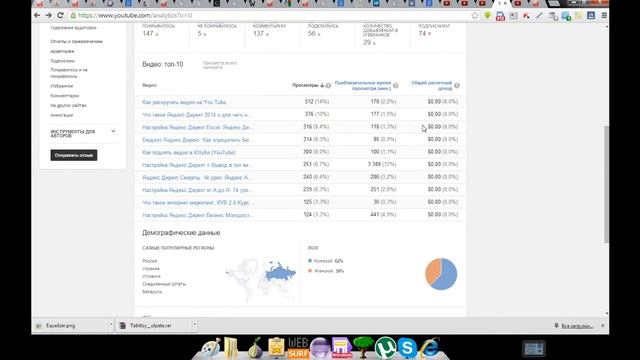The image size is (640, 360).
Task: Click Россия in top regions list
Action: tap(149, 261)
